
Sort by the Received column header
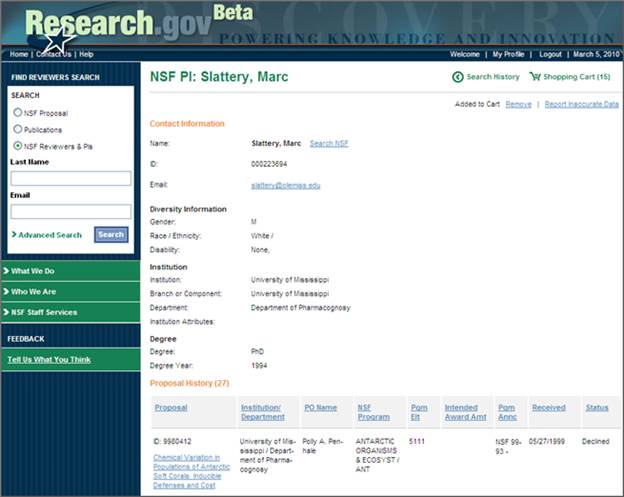coord(548,408)
